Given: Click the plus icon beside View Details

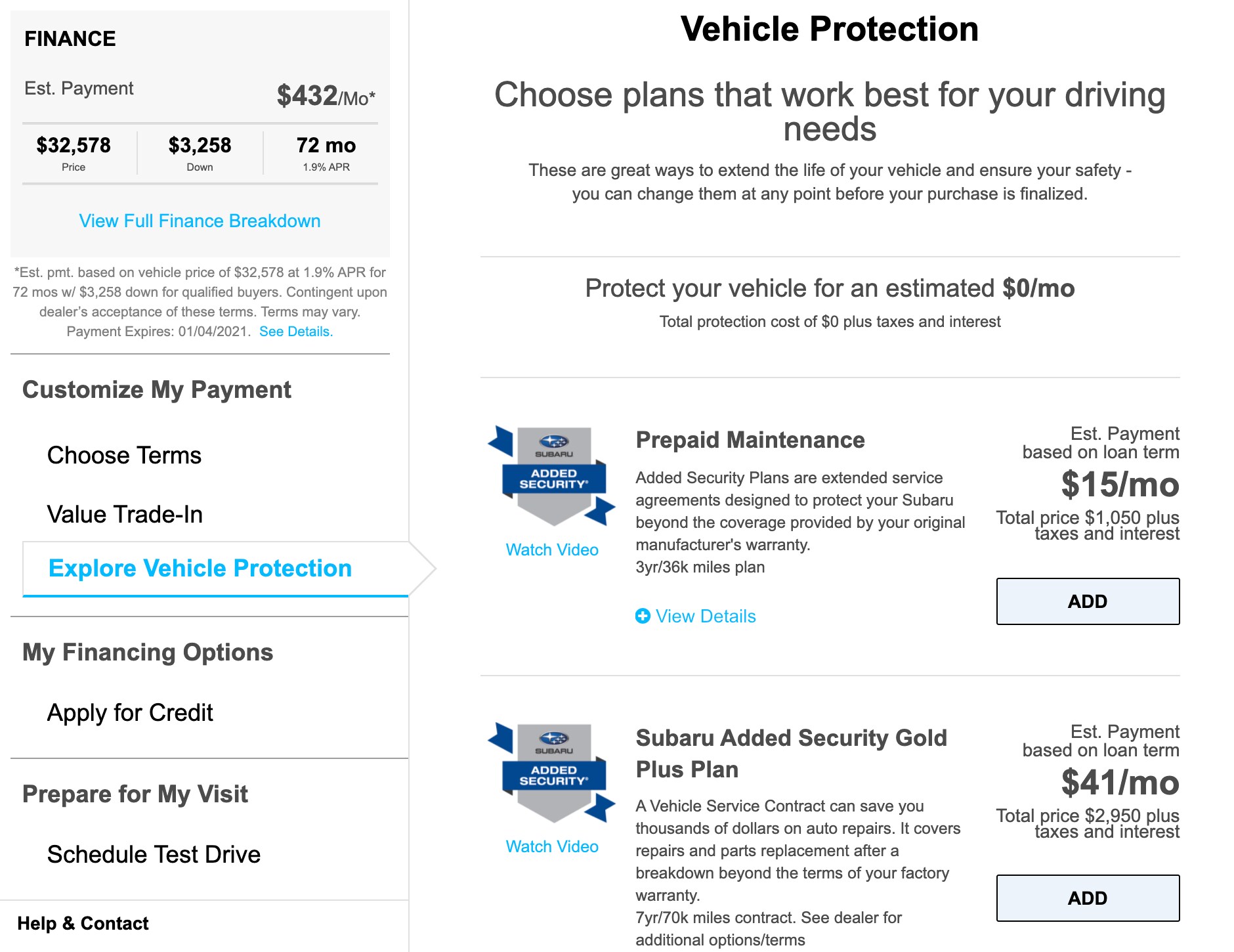Looking at the screenshot, I should pos(643,616).
